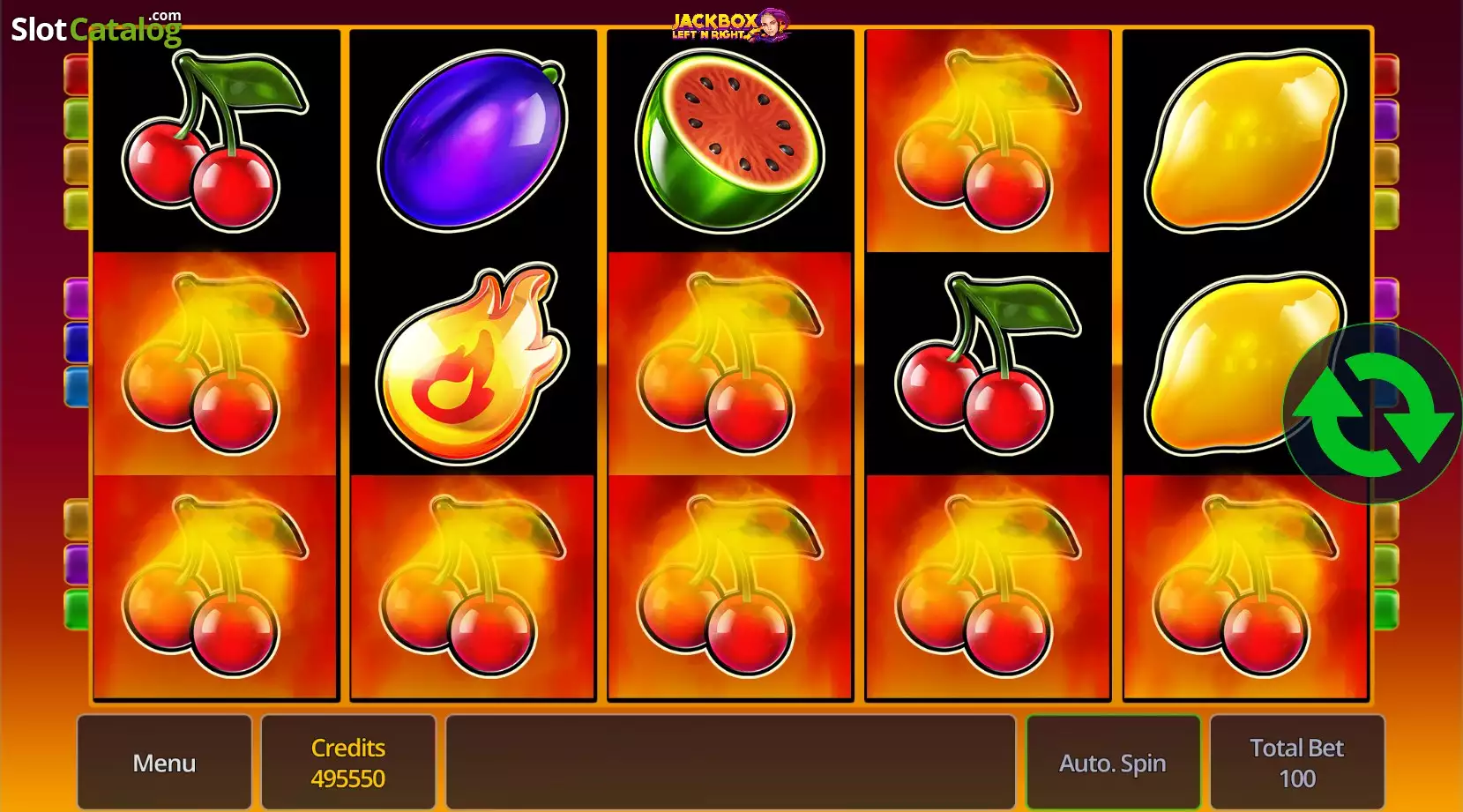Click the Credits 495550 display

coord(348,763)
